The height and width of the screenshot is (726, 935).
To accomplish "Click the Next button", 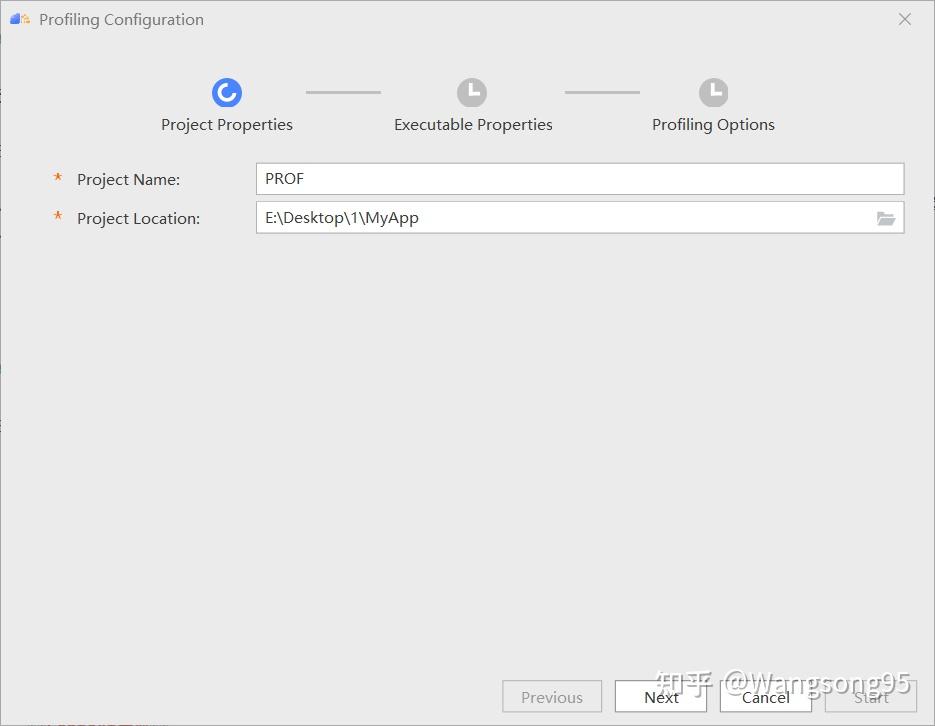I will (661, 697).
